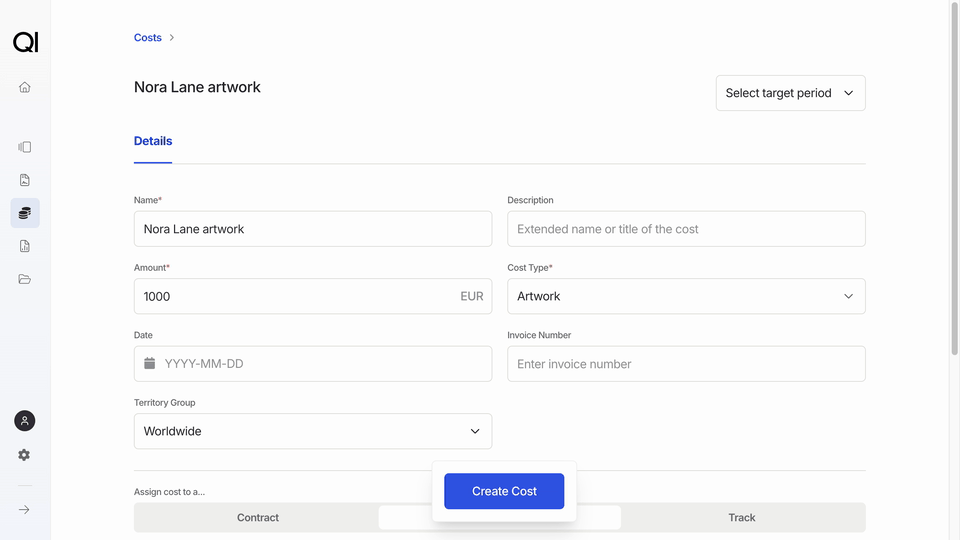This screenshot has height=540, width=960.
Task: Click the Create Cost button
Action: point(504,491)
